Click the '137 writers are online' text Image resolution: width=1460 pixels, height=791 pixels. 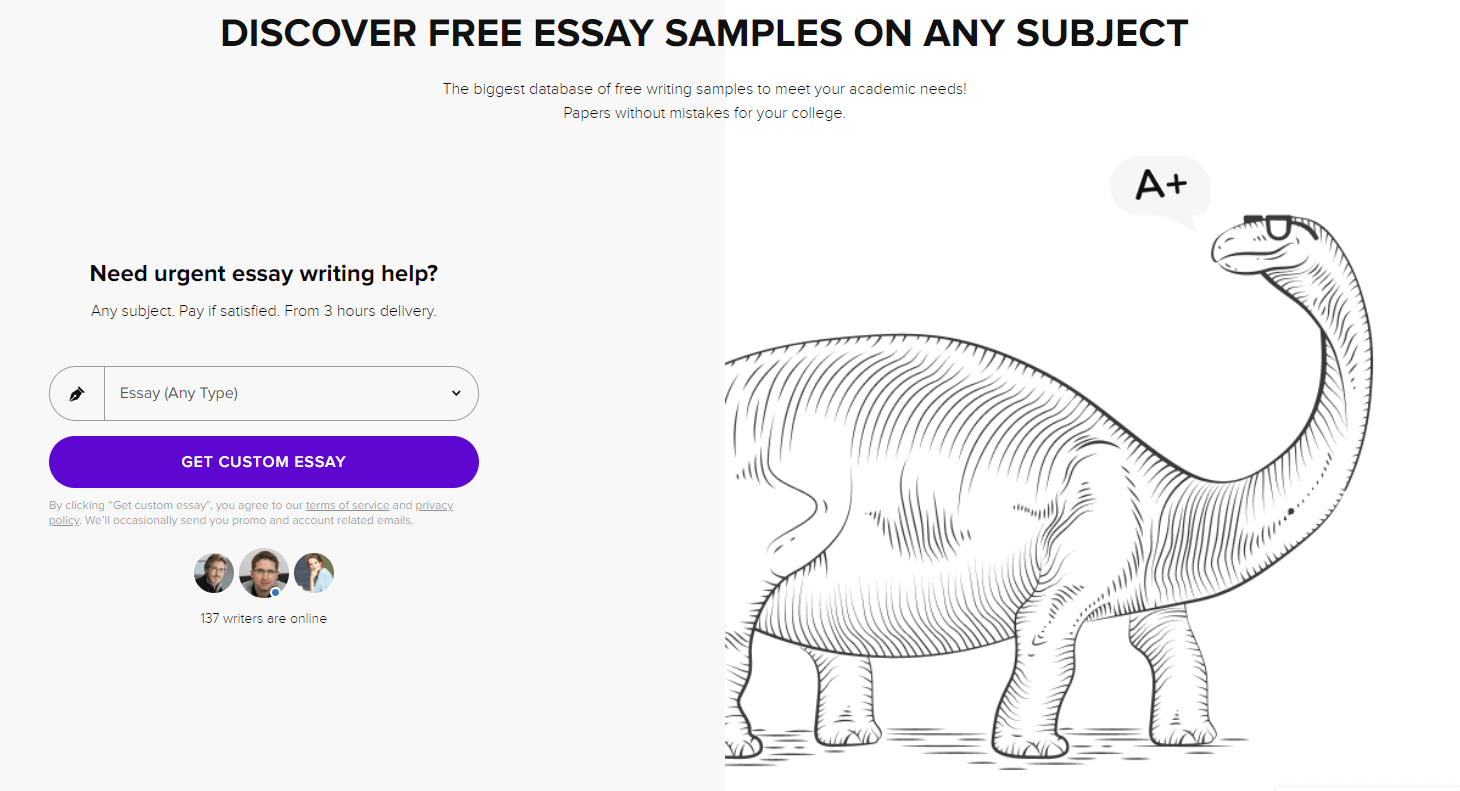tap(264, 619)
